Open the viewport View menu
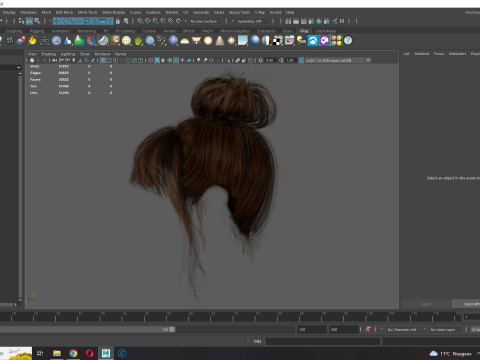 (32, 54)
